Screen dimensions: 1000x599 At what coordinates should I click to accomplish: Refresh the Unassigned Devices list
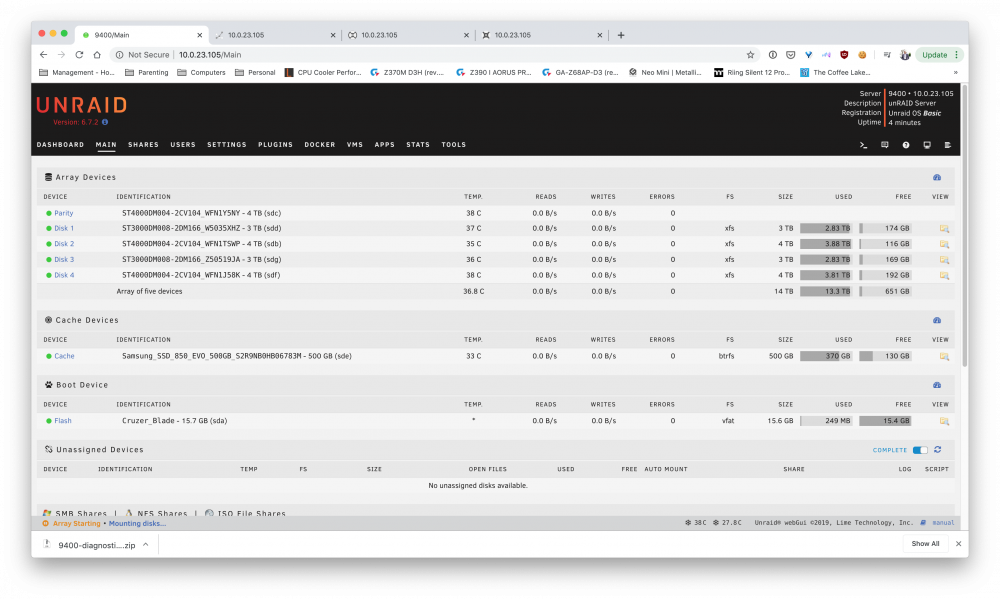[938, 450]
